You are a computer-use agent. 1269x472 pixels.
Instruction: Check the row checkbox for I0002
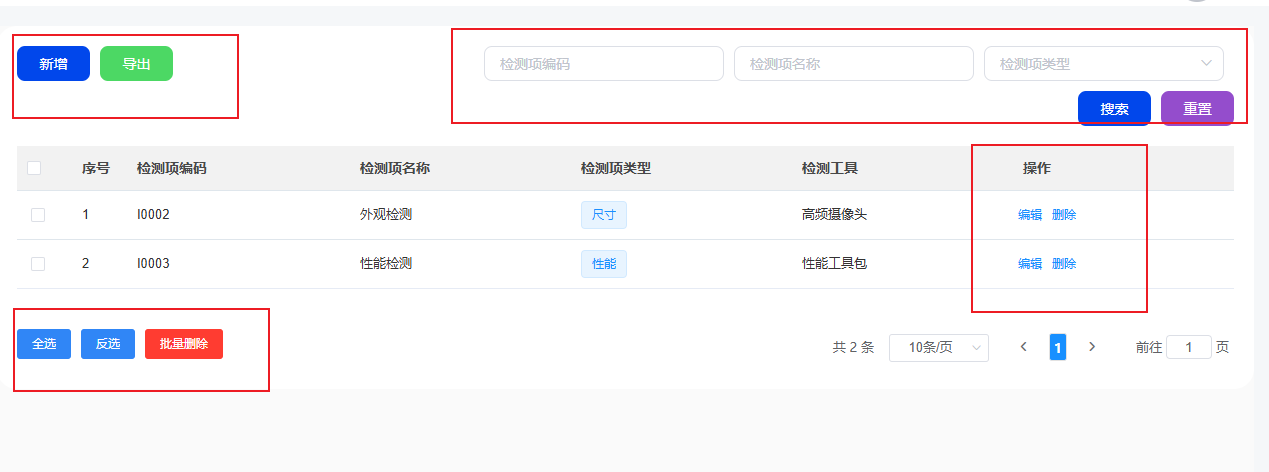(38, 215)
